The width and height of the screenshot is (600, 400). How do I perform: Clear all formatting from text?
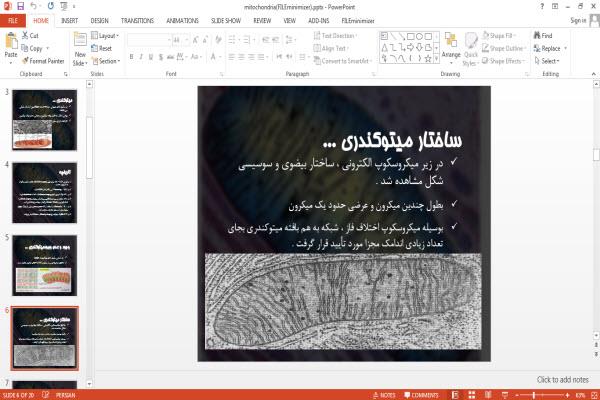coord(218,39)
